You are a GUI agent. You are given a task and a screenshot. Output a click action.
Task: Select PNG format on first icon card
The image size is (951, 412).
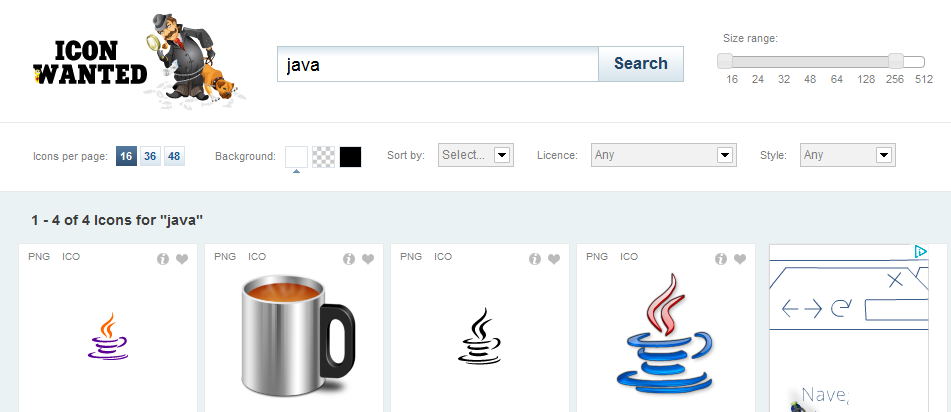(39, 257)
